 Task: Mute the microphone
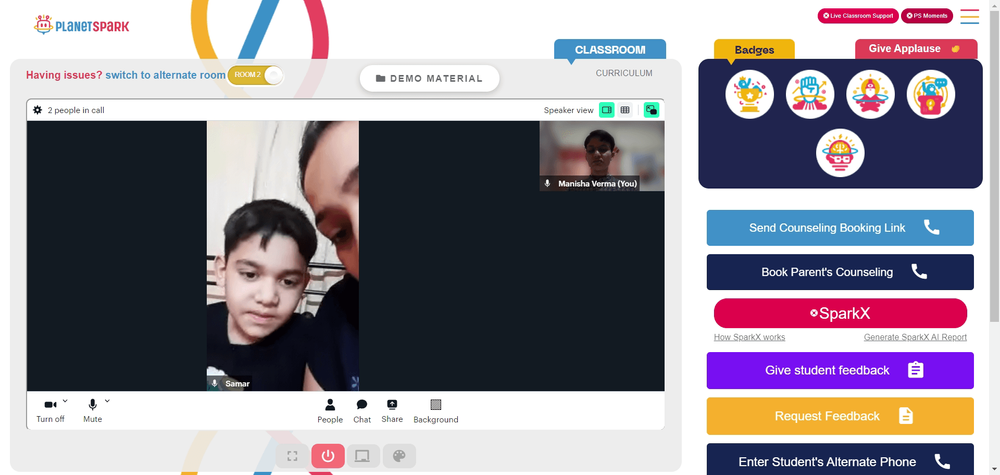pos(92,411)
